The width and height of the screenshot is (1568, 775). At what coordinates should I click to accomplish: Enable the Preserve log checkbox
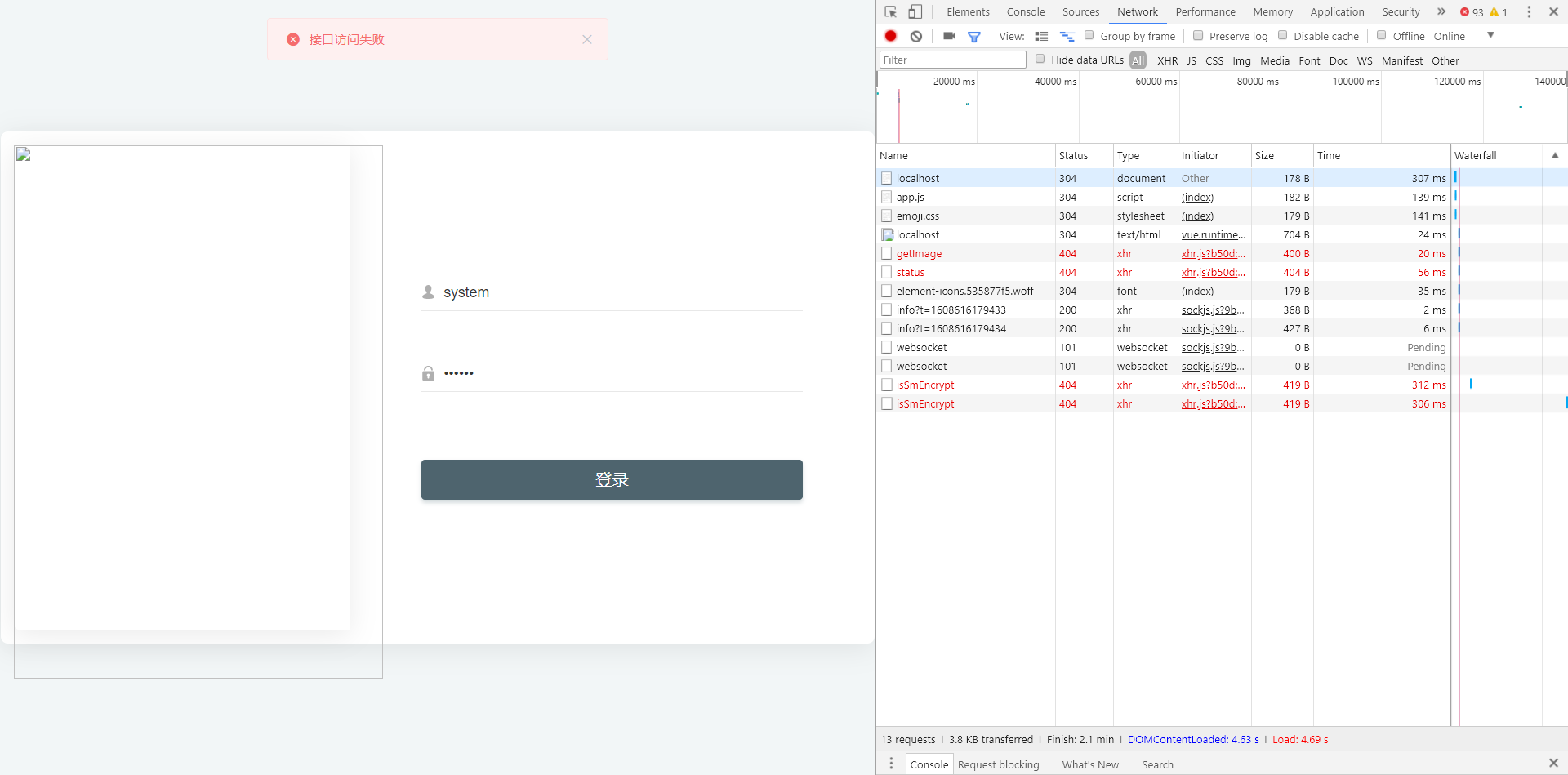click(x=1198, y=35)
